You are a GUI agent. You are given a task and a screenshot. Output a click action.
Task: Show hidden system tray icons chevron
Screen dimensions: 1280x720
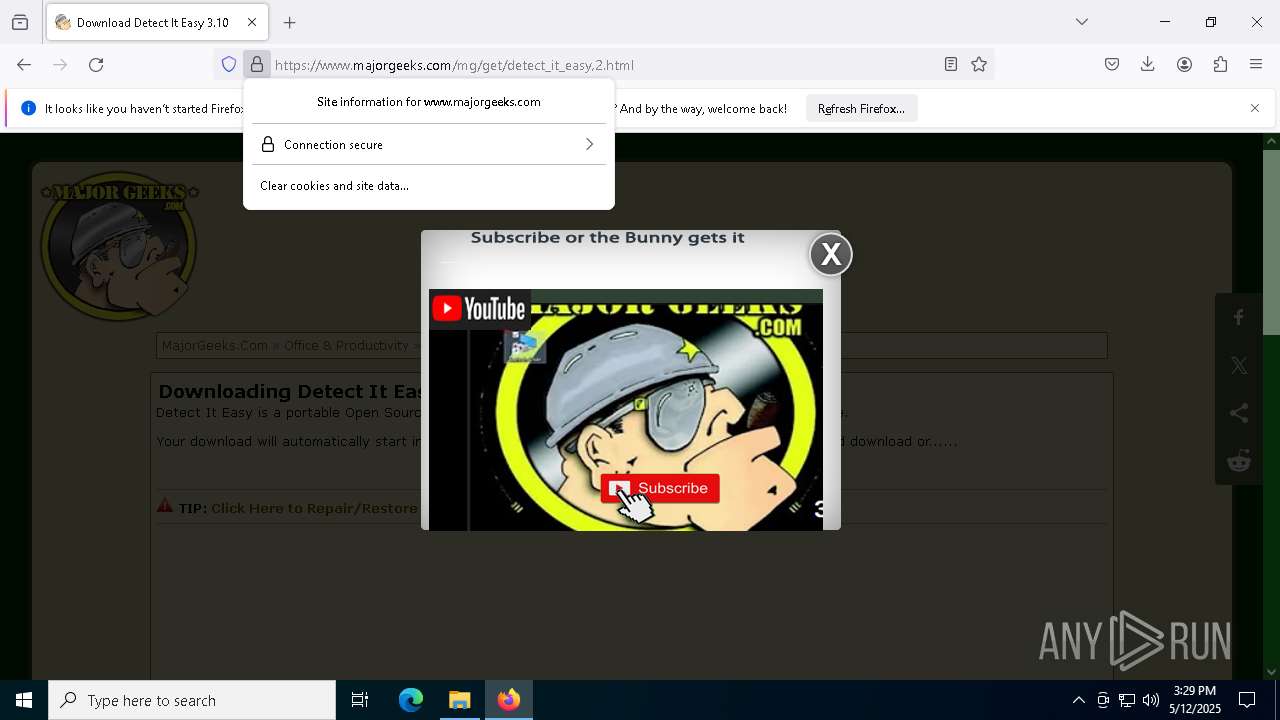coord(1079,700)
